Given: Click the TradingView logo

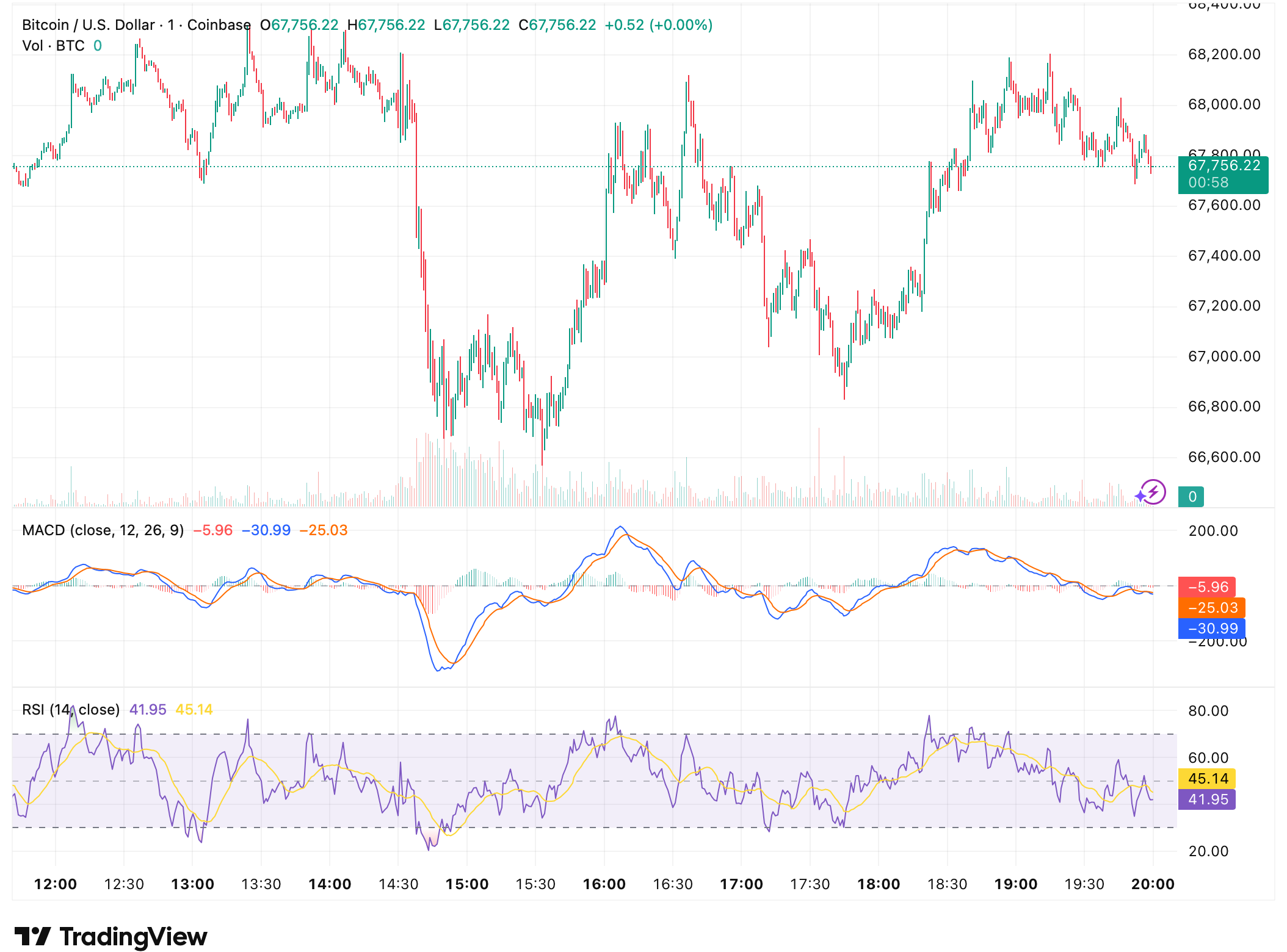Looking at the screenshot, I should click(x=111, y=936).
